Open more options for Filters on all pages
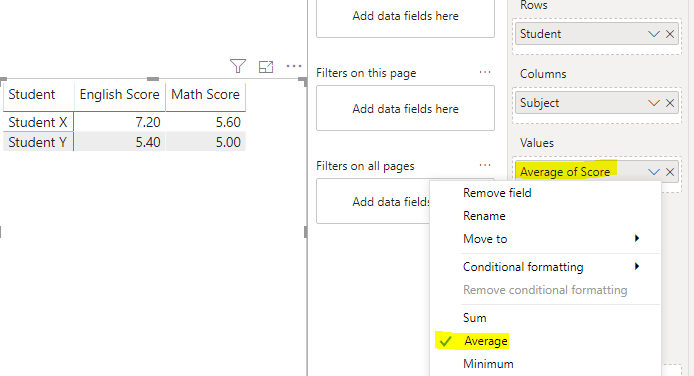The width and height of the screenshot is (694, 376). pyautogui.click(x=485, y=165)
